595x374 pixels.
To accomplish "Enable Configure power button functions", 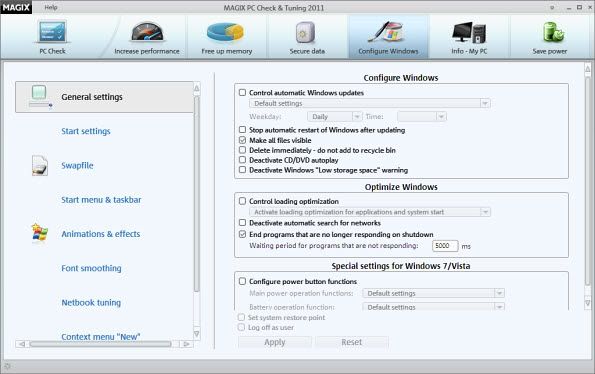I will 242,281.
